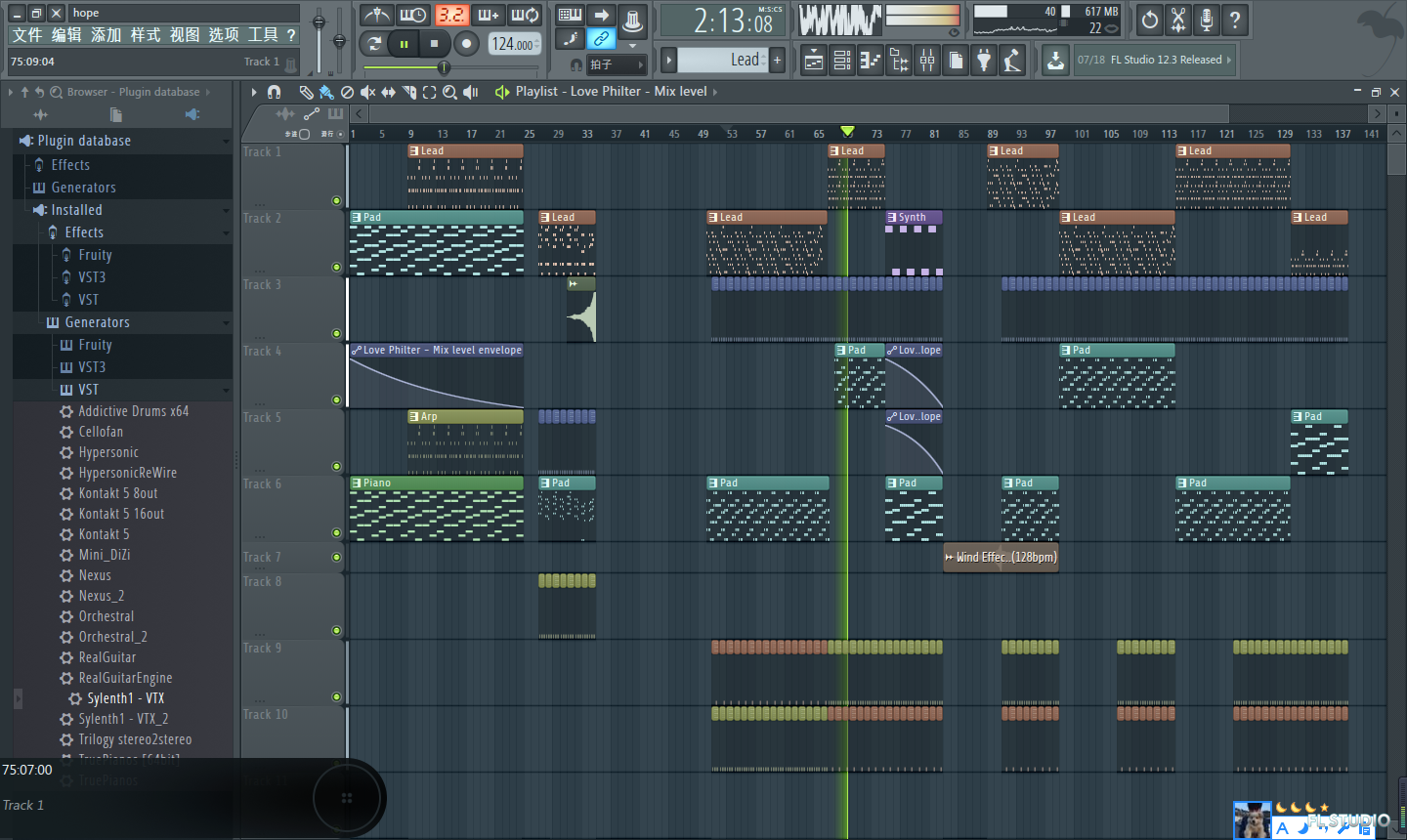Toggle the metronome button

(375, 15)
